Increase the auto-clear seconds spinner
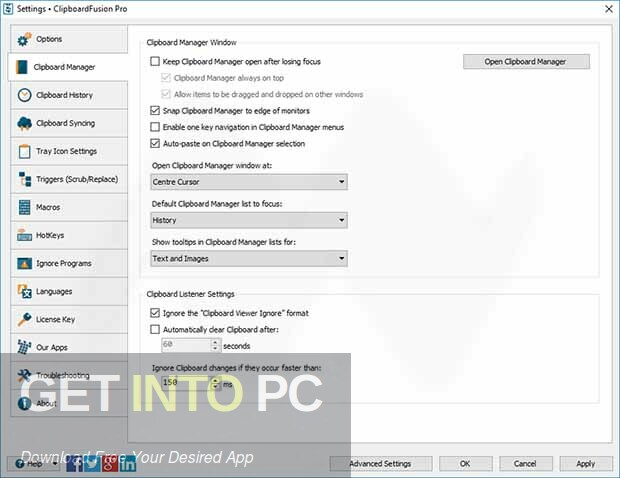620x478 pixels. point(215,342)
